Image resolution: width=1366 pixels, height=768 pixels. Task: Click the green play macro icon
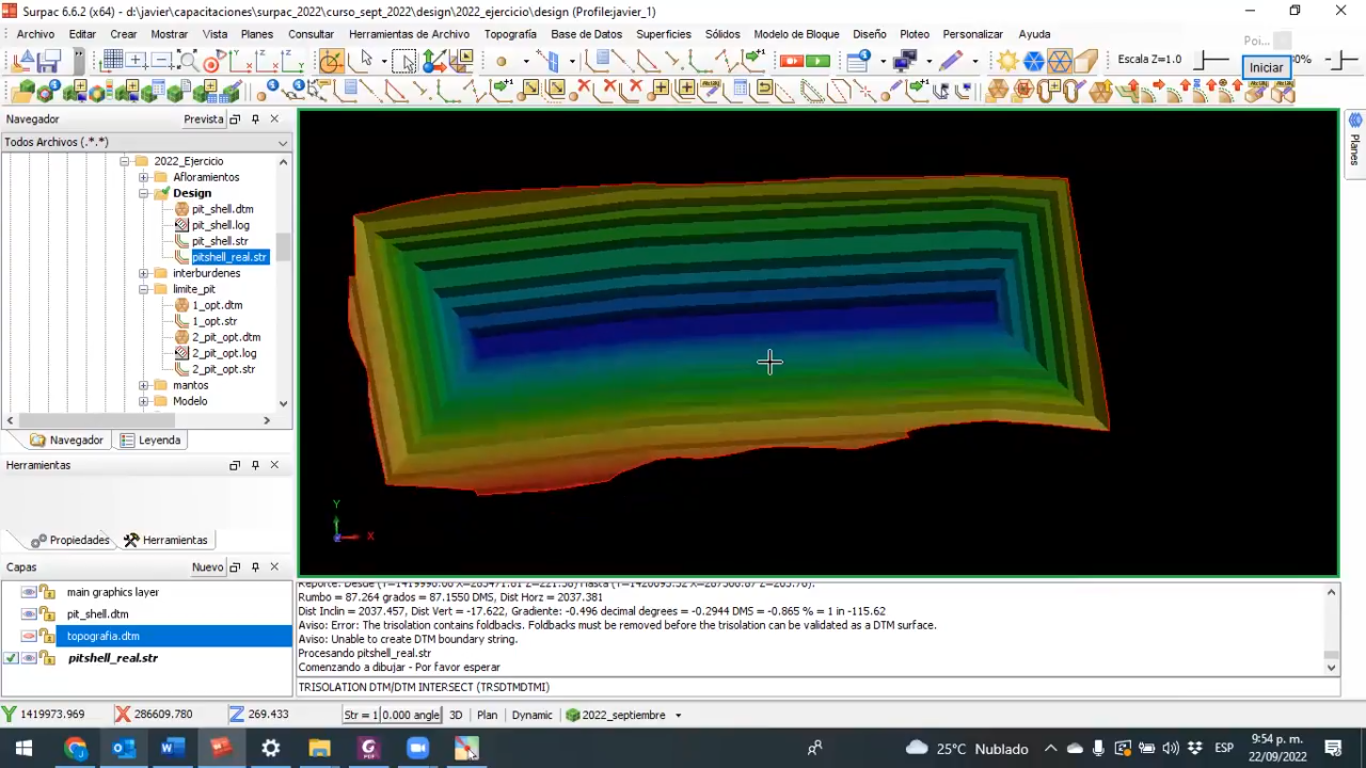(x=818, y=61)
